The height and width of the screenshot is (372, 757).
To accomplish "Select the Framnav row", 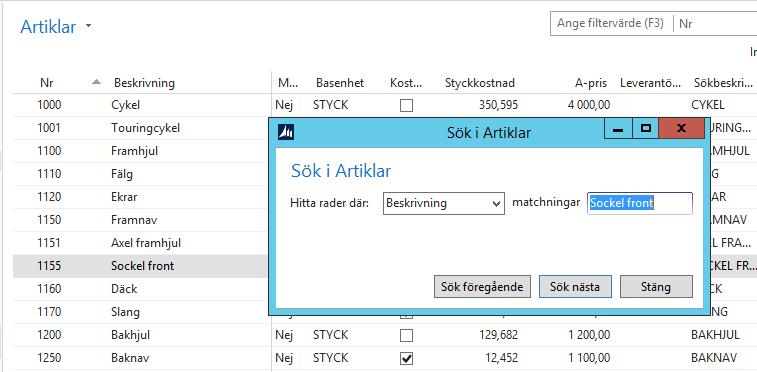I will pyautogui.click(x=140, y=220).
